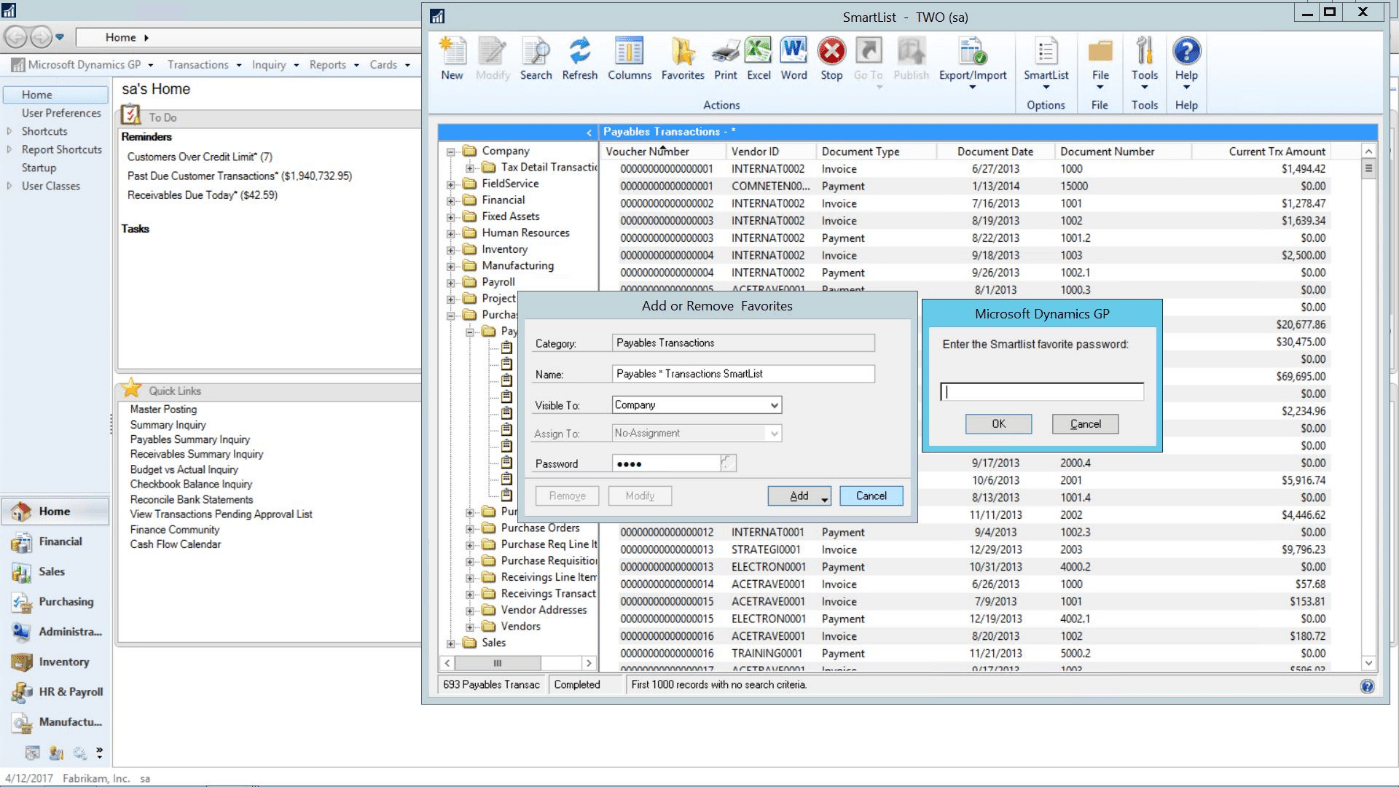Open Manufacturing area in navigation pane
The height and width of the screenshot is (787, 1399).
coord(70,721)
